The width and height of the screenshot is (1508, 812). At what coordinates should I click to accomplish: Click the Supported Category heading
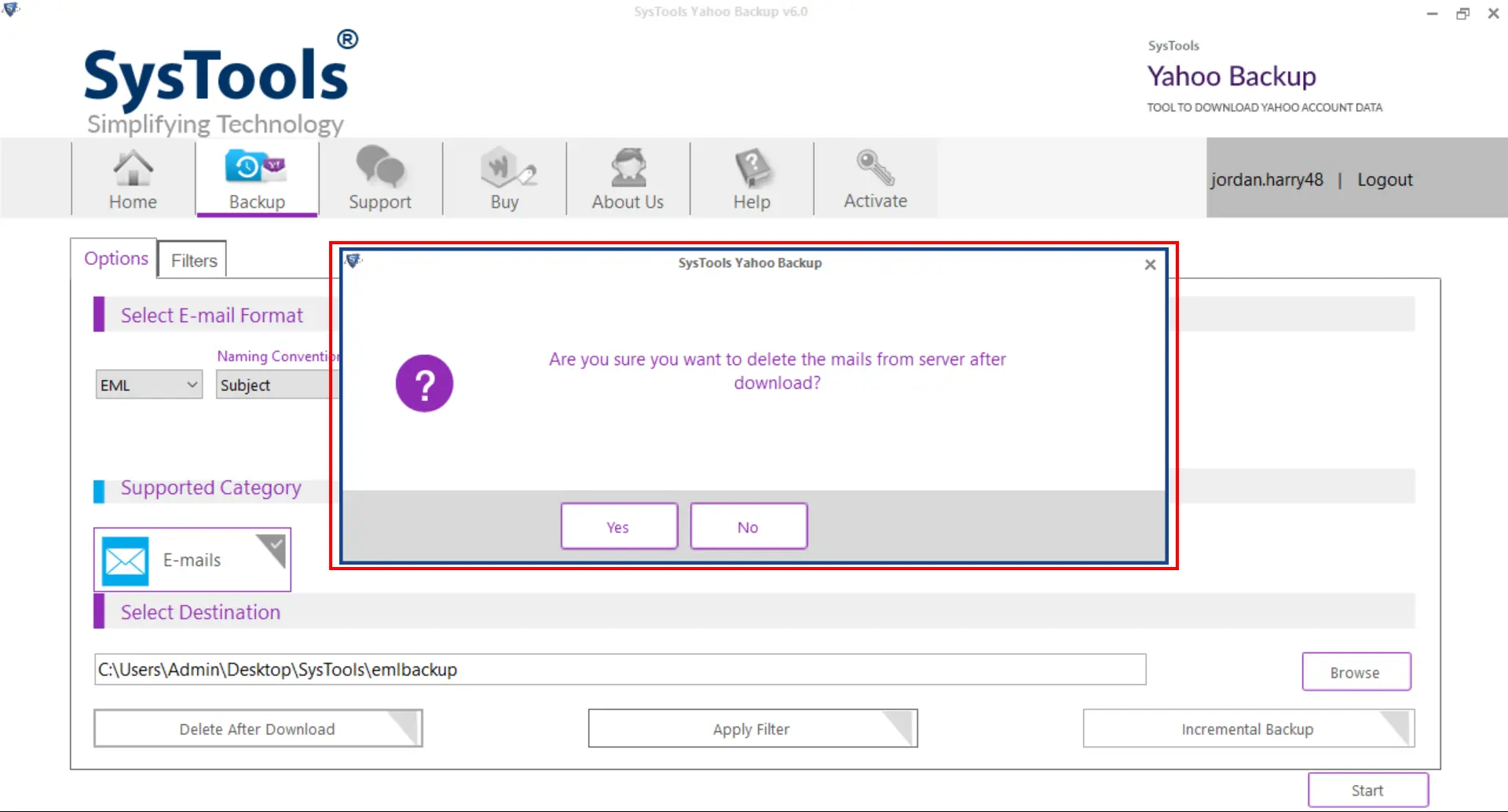tap(210, 488)
